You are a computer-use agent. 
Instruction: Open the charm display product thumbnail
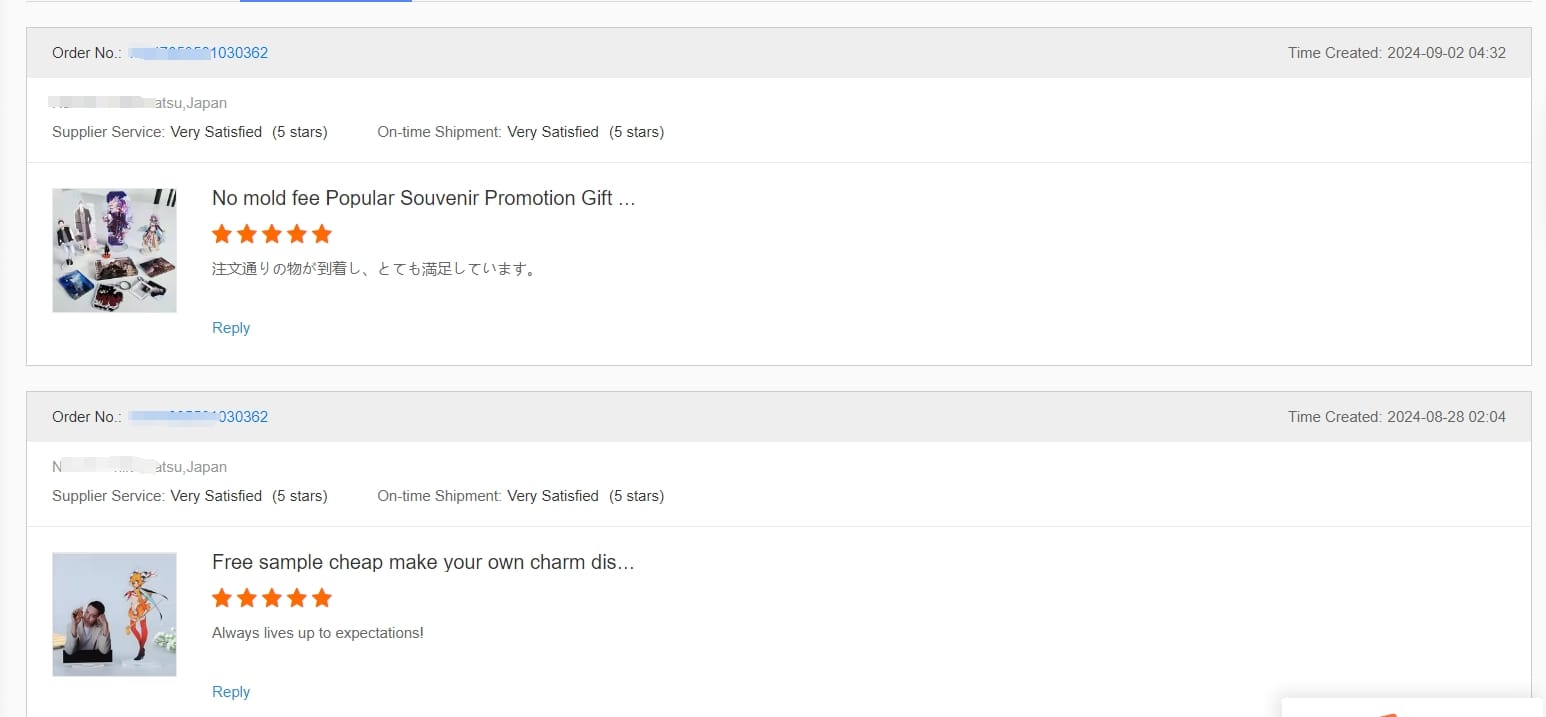114,614
